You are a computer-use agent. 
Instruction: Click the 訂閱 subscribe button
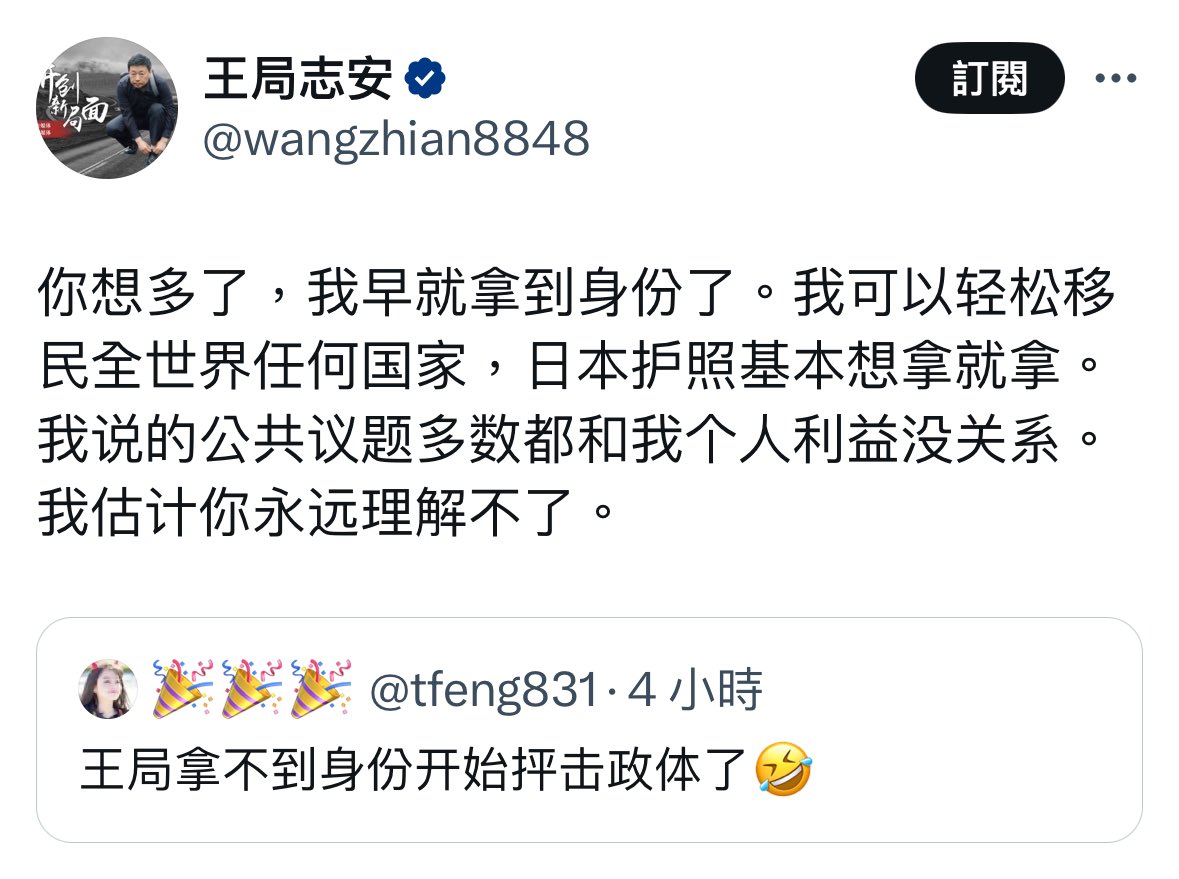point(989,78)
